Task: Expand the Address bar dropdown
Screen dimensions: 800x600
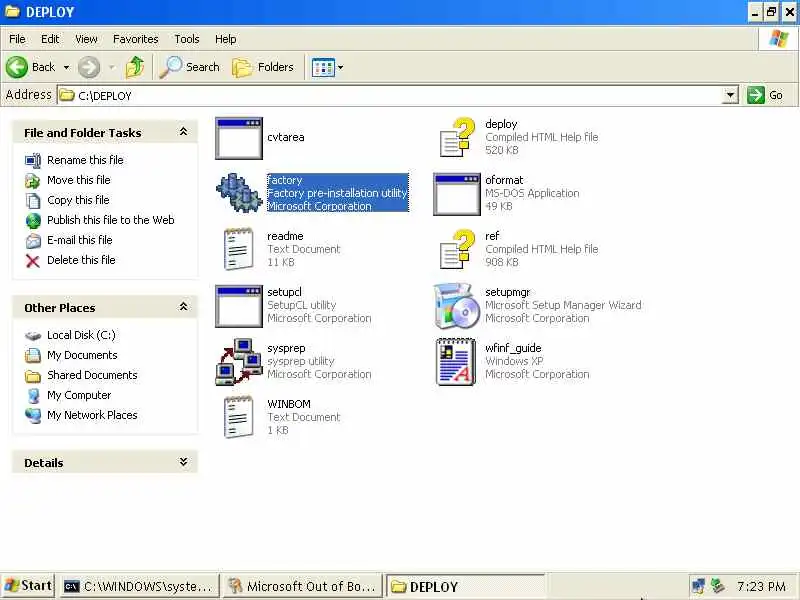Action: 731,95
